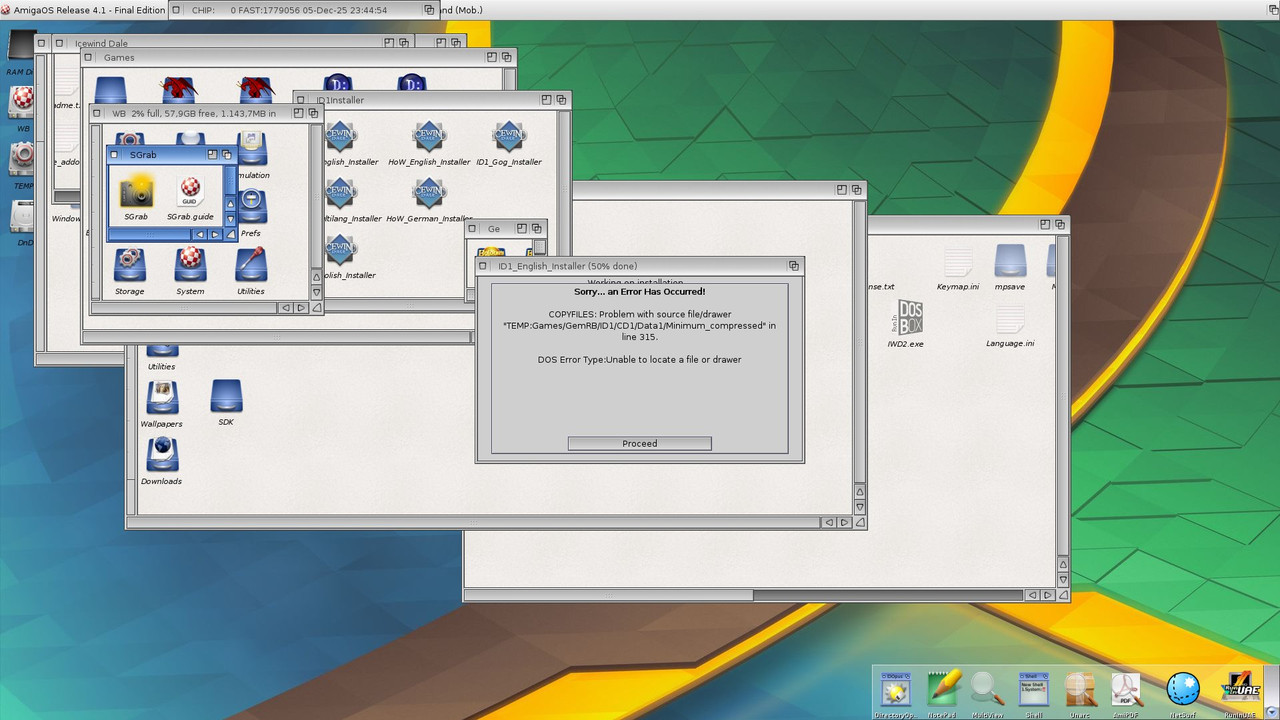Open the System drawer in WB window
This screenshot has height=720, width=1280.
click(190, 265)
